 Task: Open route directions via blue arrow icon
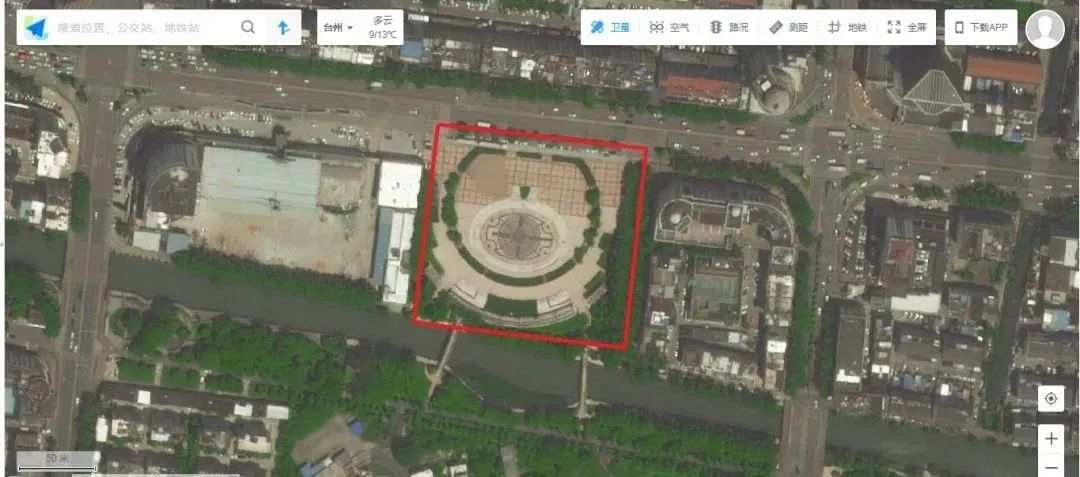(283, 28)
